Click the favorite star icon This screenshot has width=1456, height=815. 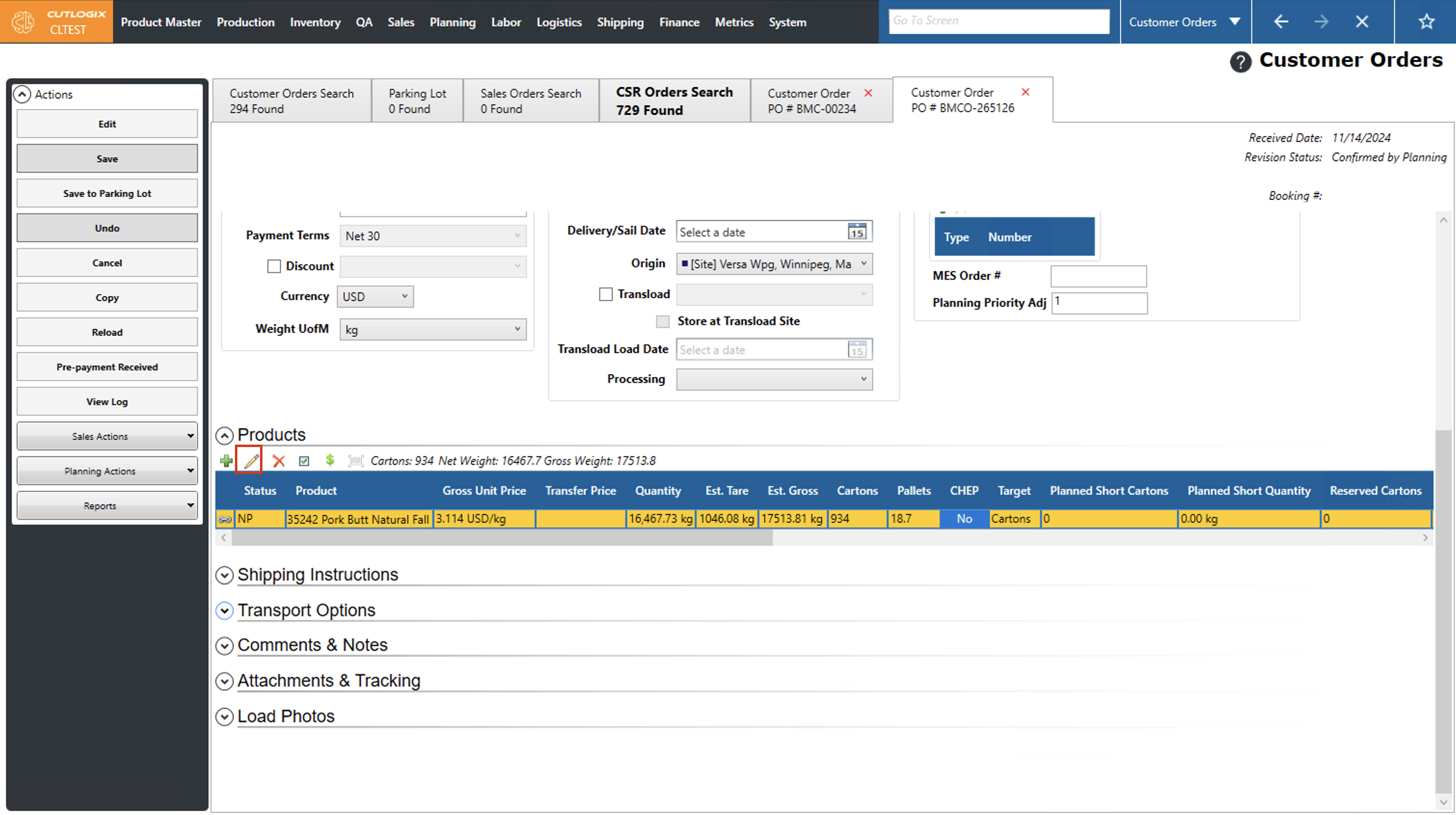[1426, 22]
